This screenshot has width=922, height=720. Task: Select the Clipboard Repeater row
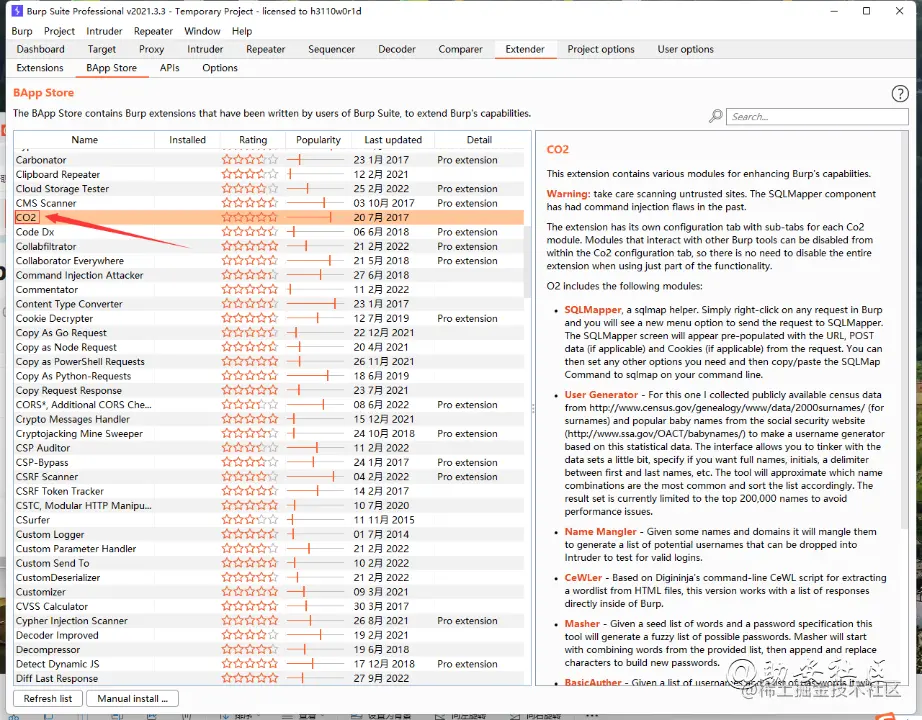click(269, 175)
